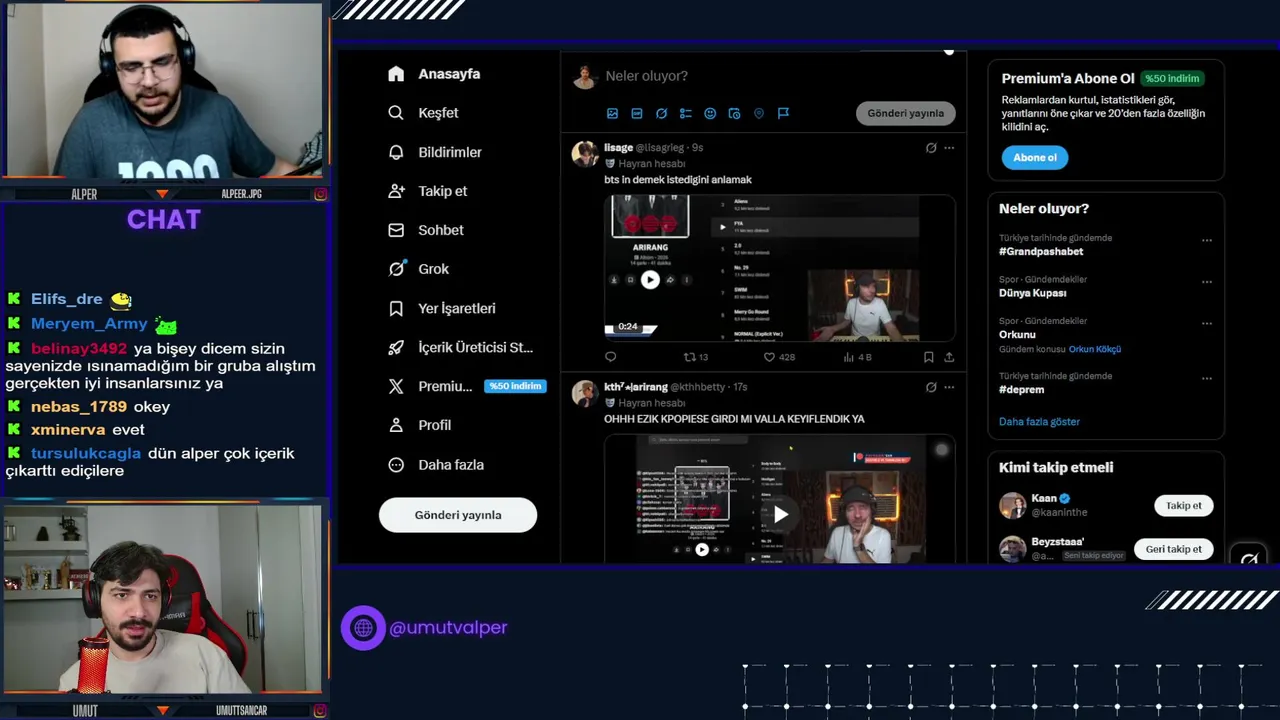Click the lisage username on the post
Image resolution: width=1280 pixels, height=720 pixels.
[x=618, y=148]
